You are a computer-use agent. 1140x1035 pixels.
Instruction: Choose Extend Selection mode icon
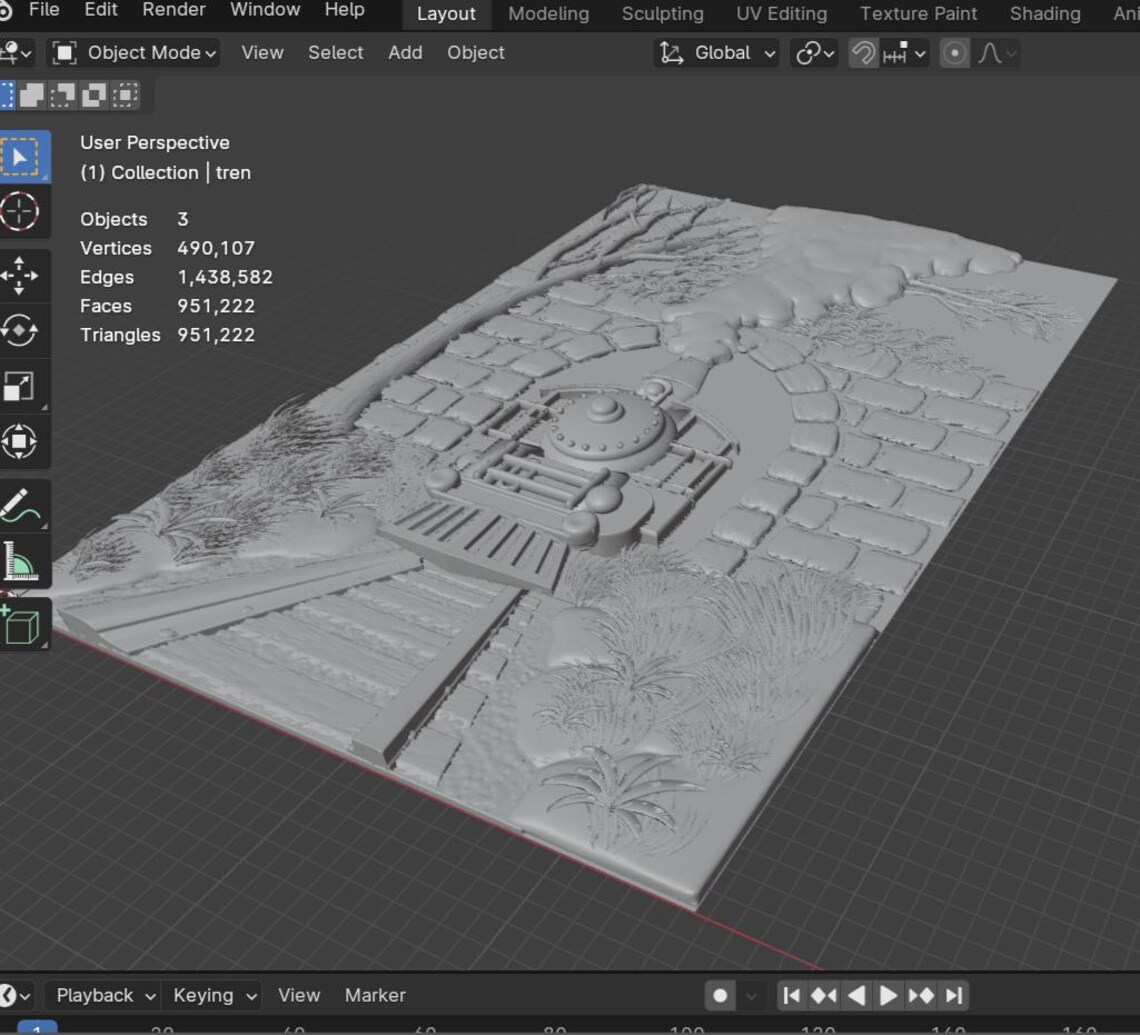click(31, 95)
